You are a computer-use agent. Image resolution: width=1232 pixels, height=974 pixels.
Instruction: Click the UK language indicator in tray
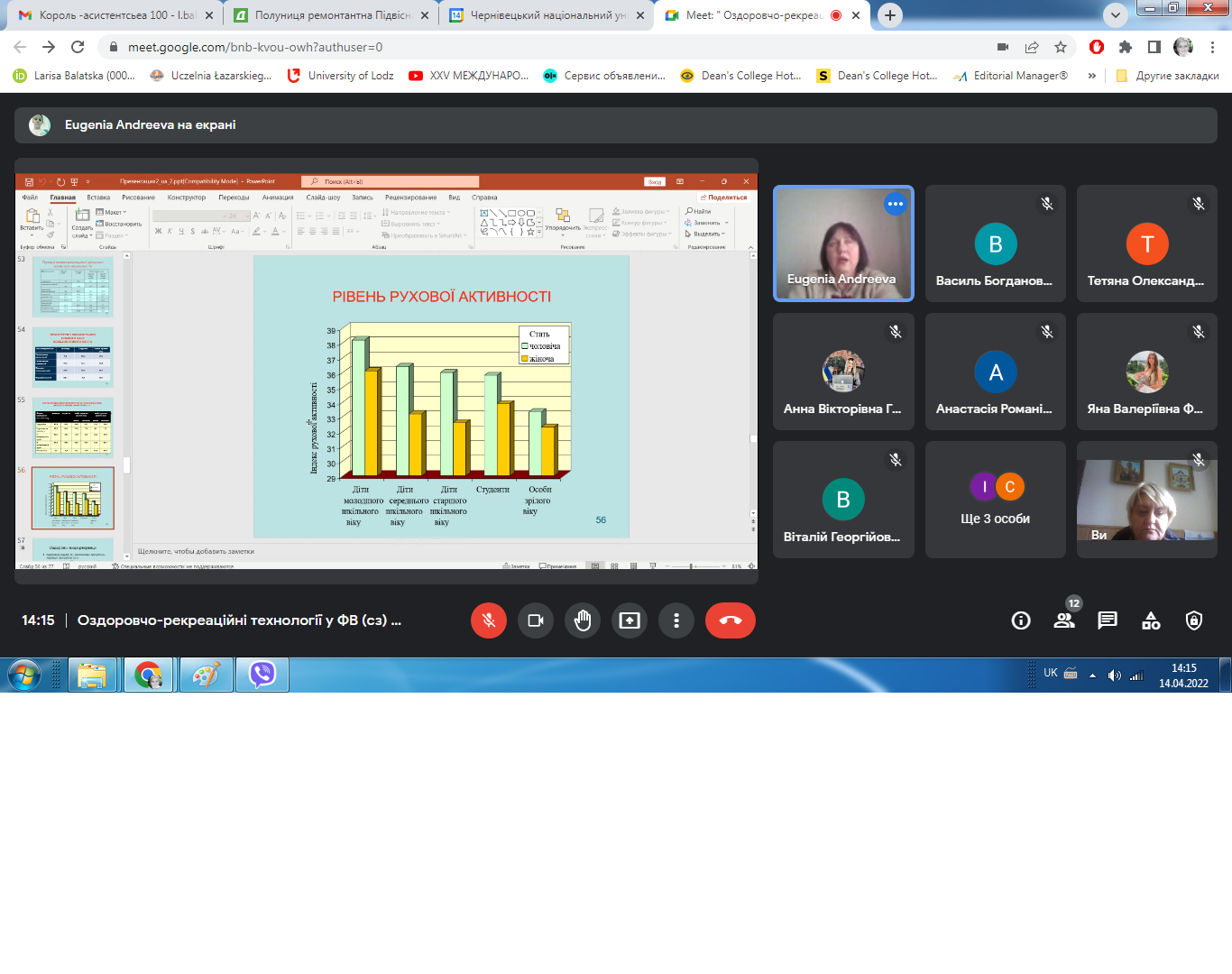1051,673
